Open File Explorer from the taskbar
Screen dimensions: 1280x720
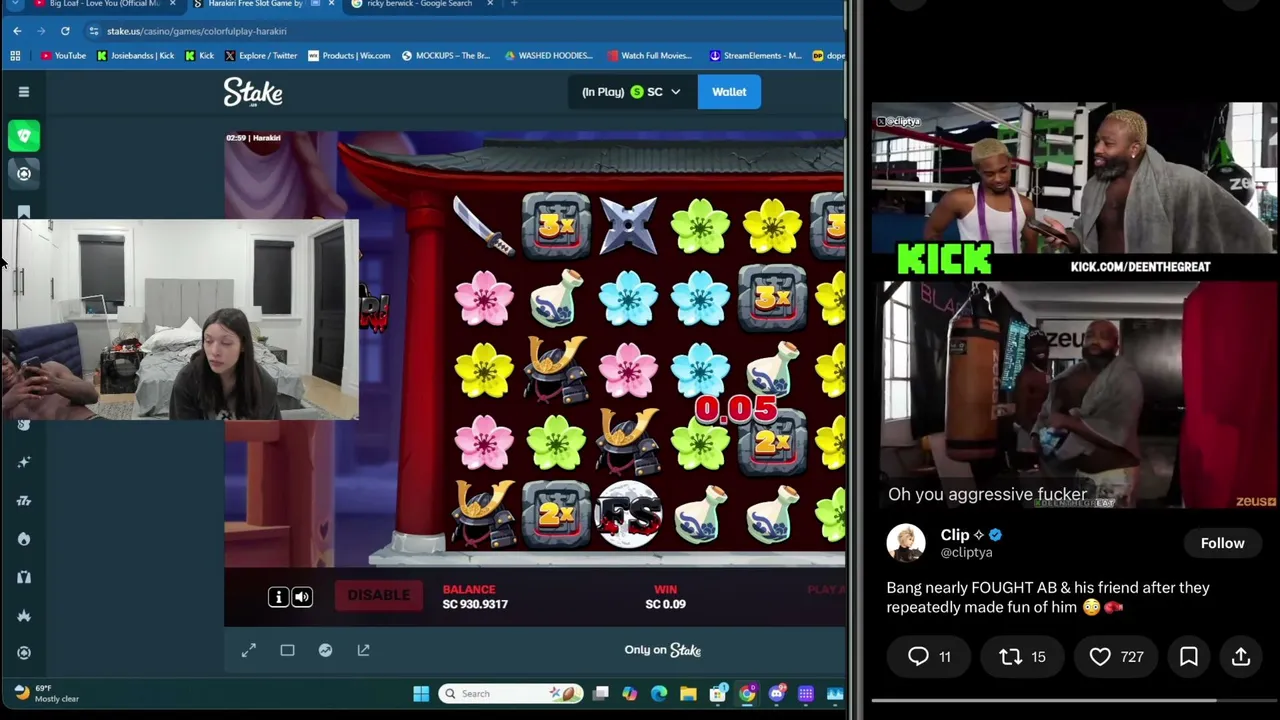(x=688, y=694)
